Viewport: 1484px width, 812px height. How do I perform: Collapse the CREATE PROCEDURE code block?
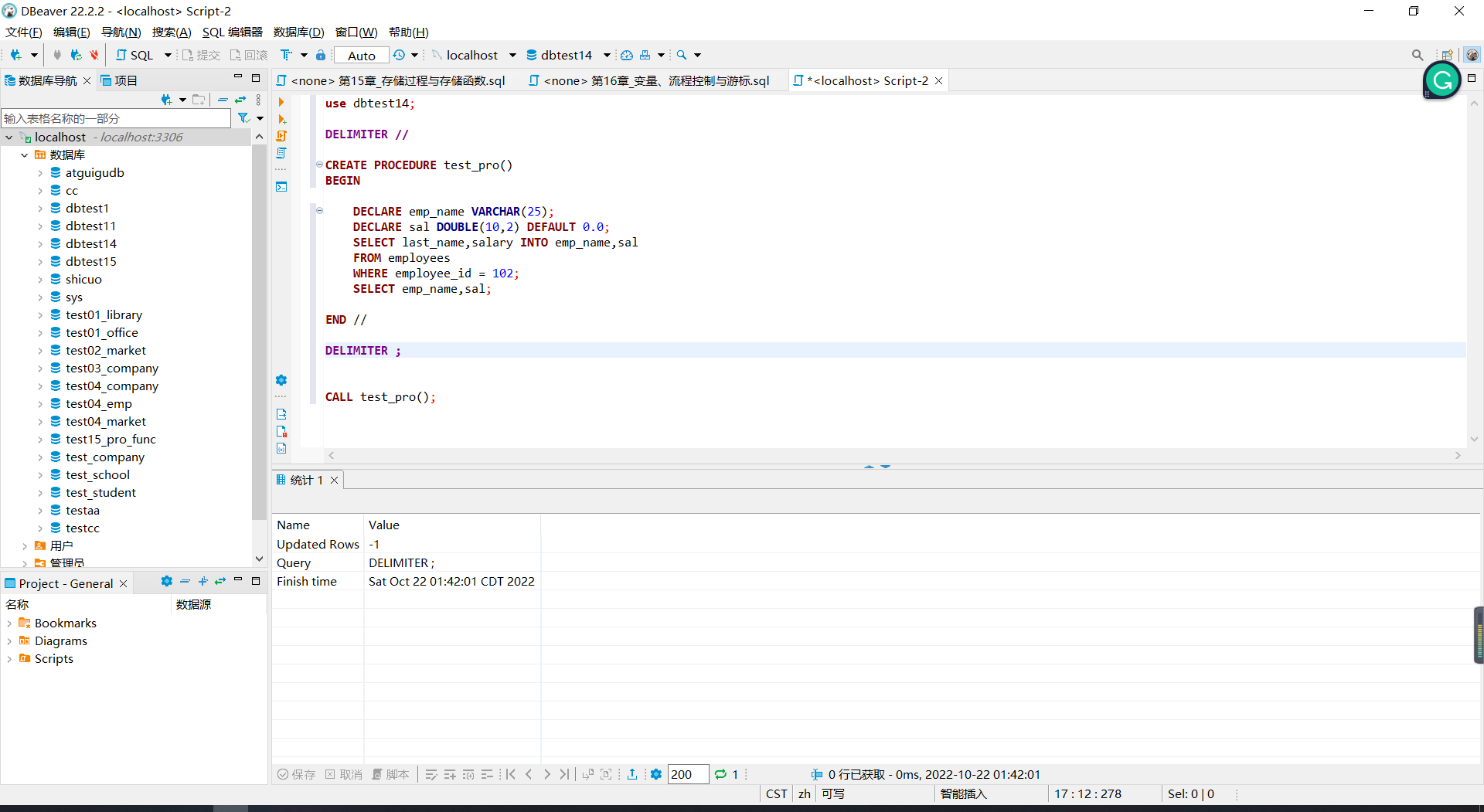pos(318,165)
